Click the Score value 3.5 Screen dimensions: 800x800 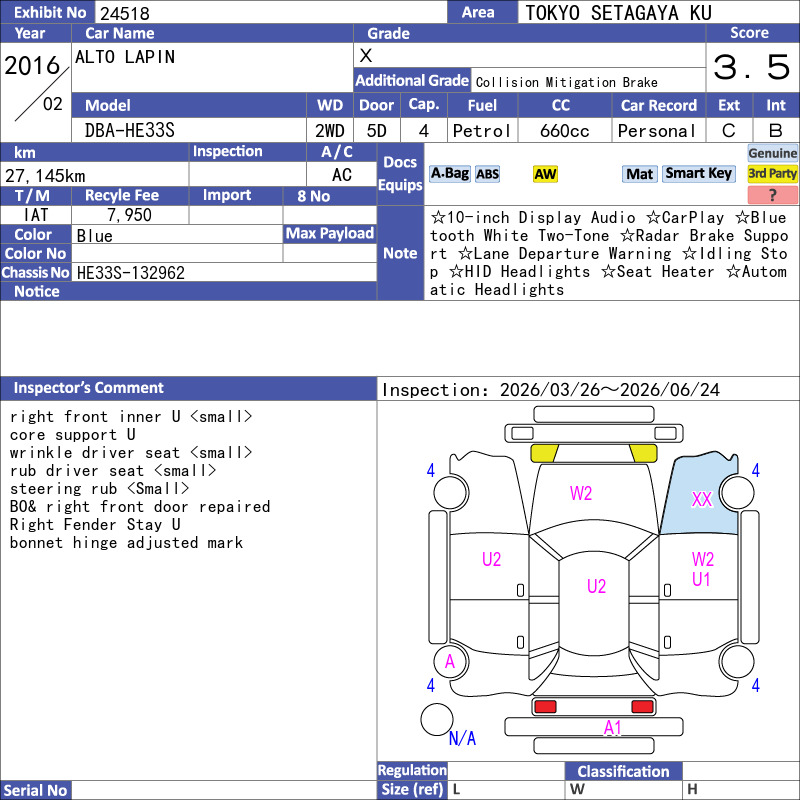[752, 67]
